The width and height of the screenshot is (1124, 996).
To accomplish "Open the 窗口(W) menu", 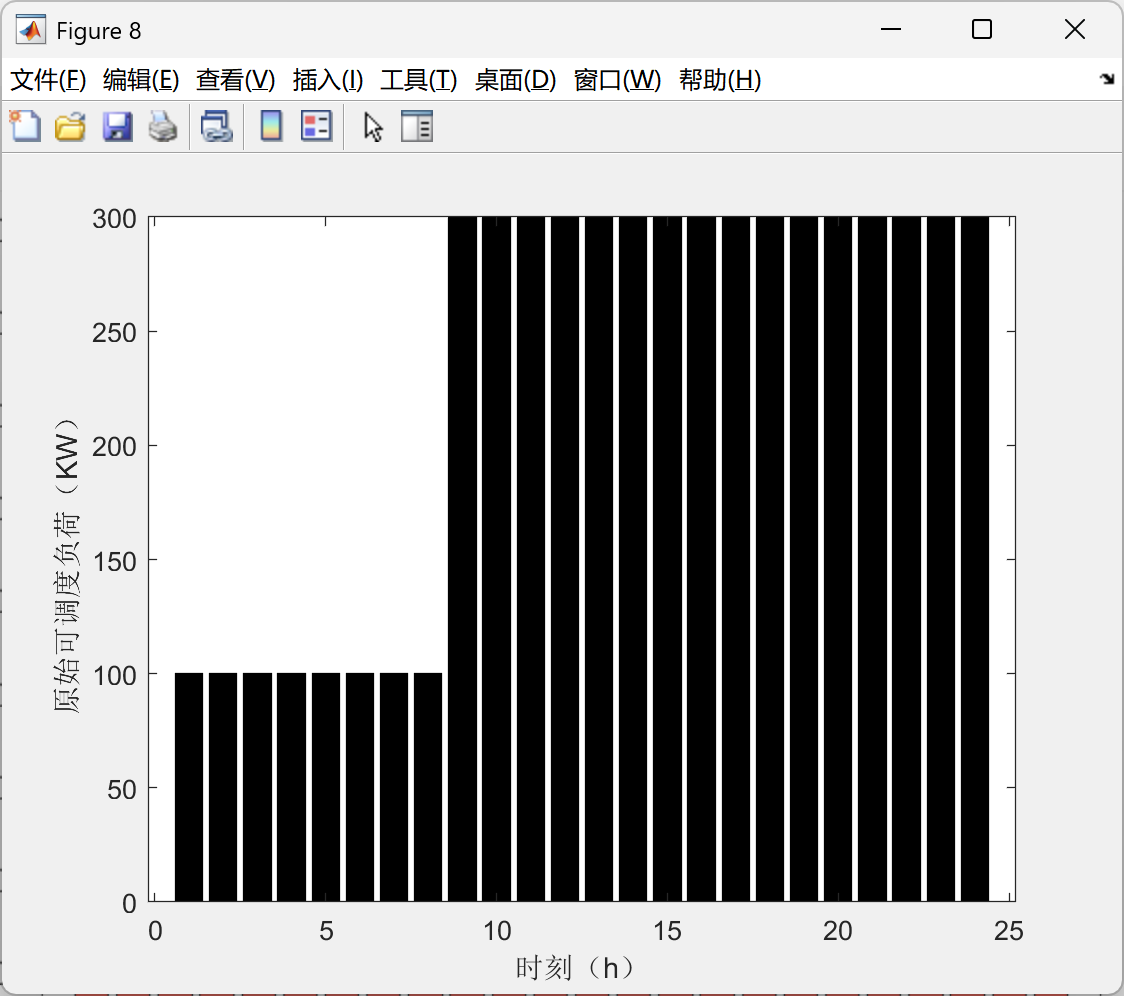I will (x=617, y=80).
